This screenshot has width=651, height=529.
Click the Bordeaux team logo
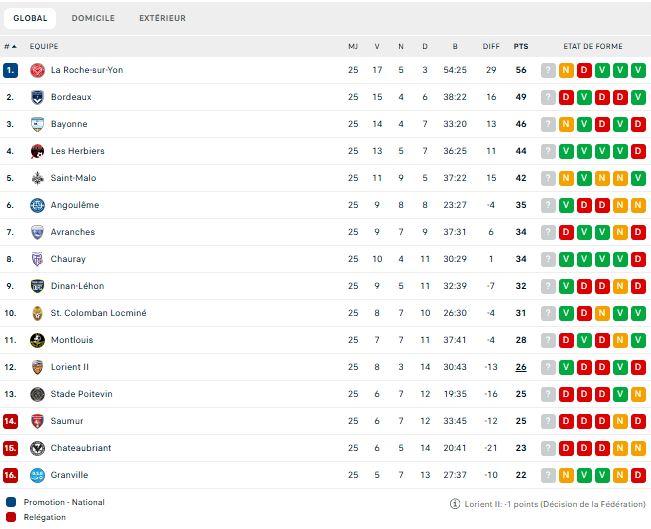pos(37,97)
